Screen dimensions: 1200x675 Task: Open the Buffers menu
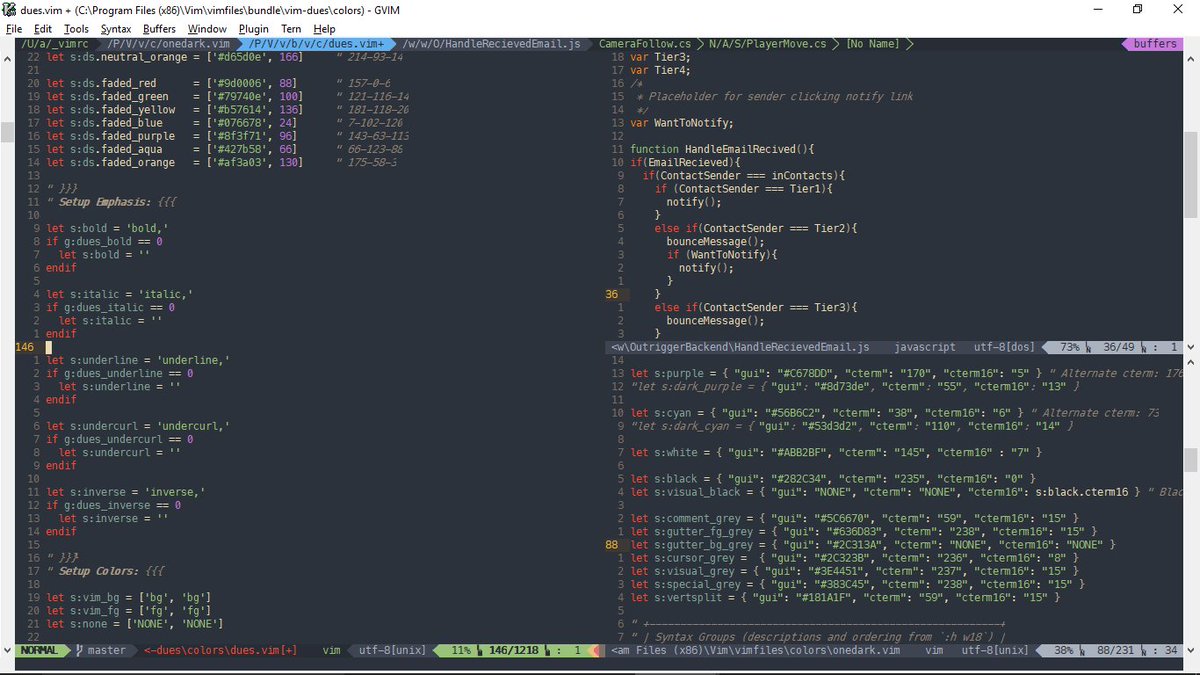[x=159, y=29]
